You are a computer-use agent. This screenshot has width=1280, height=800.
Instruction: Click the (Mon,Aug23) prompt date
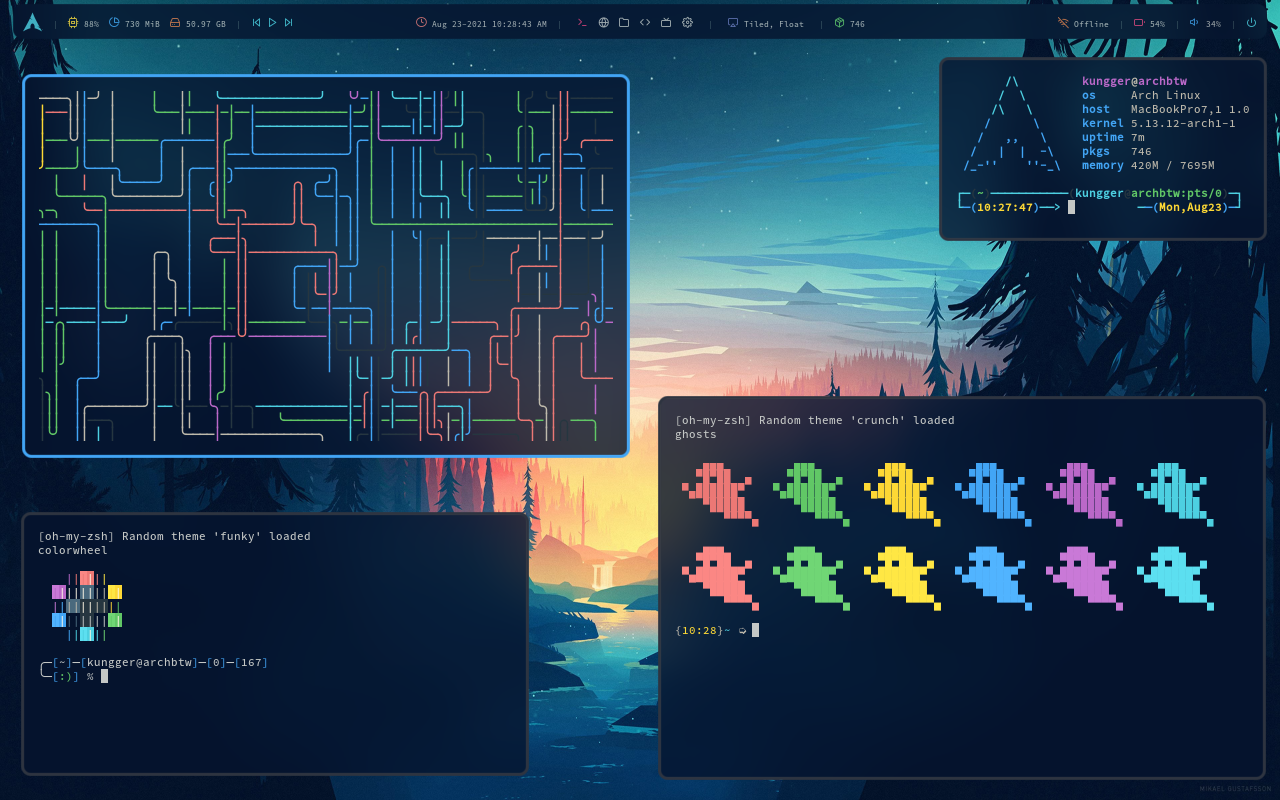(1189, 207)
